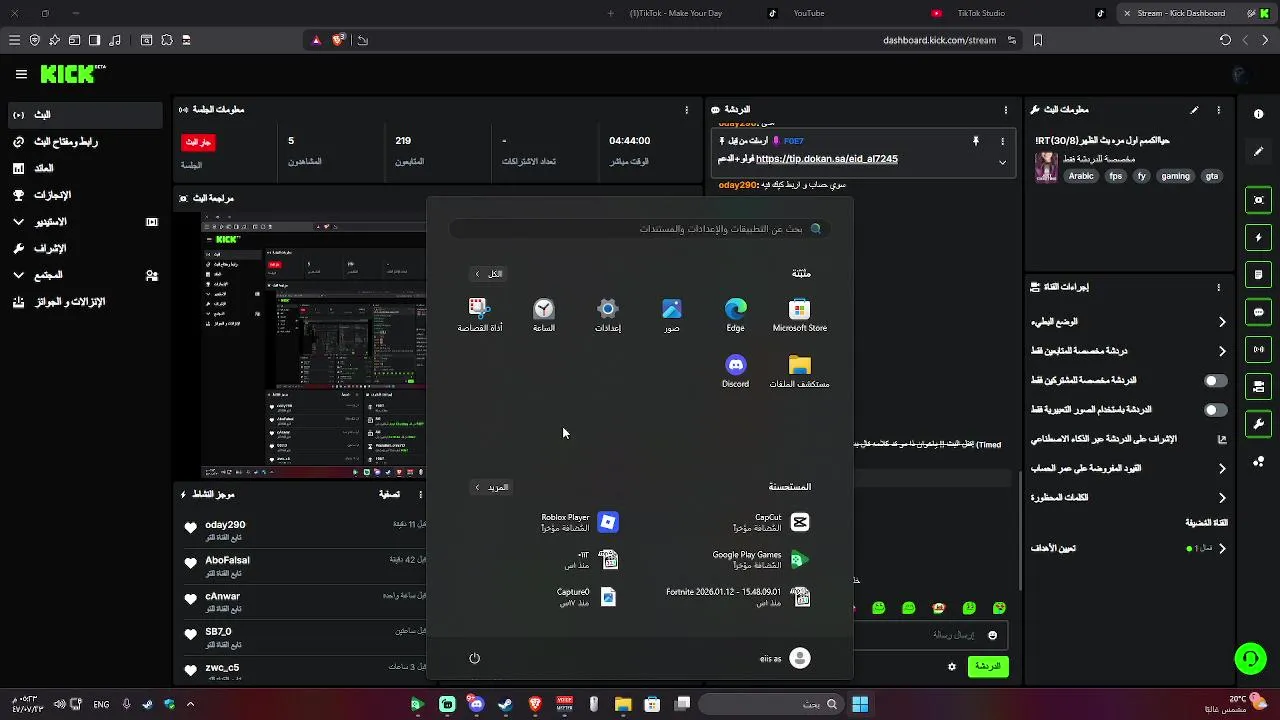
Task: Open the tip.dokan.sa link in pinned message
Action: click(826, 159)
